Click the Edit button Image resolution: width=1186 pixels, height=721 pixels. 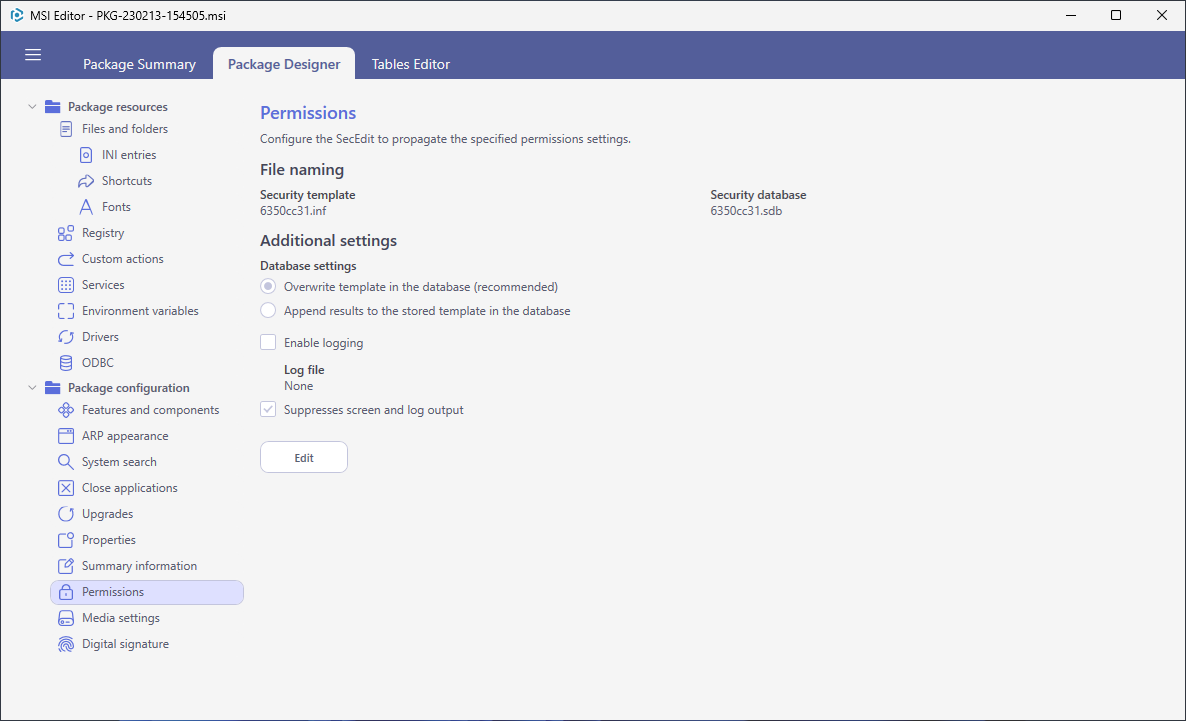tap(304, 458)
